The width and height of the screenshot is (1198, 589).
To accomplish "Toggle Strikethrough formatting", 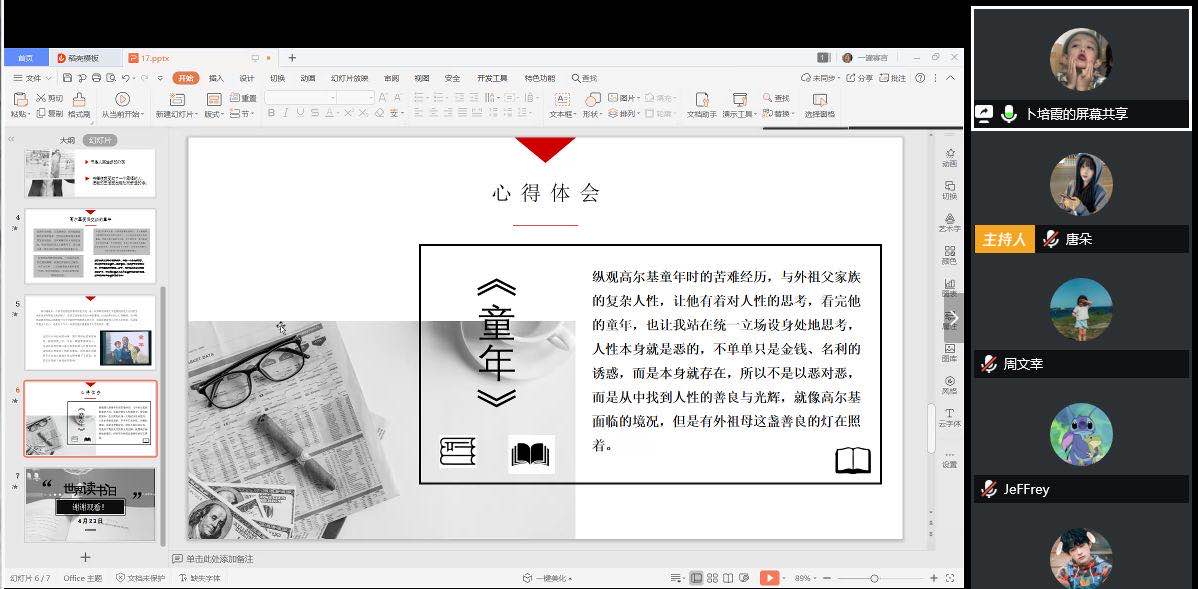I will (314, 113).
